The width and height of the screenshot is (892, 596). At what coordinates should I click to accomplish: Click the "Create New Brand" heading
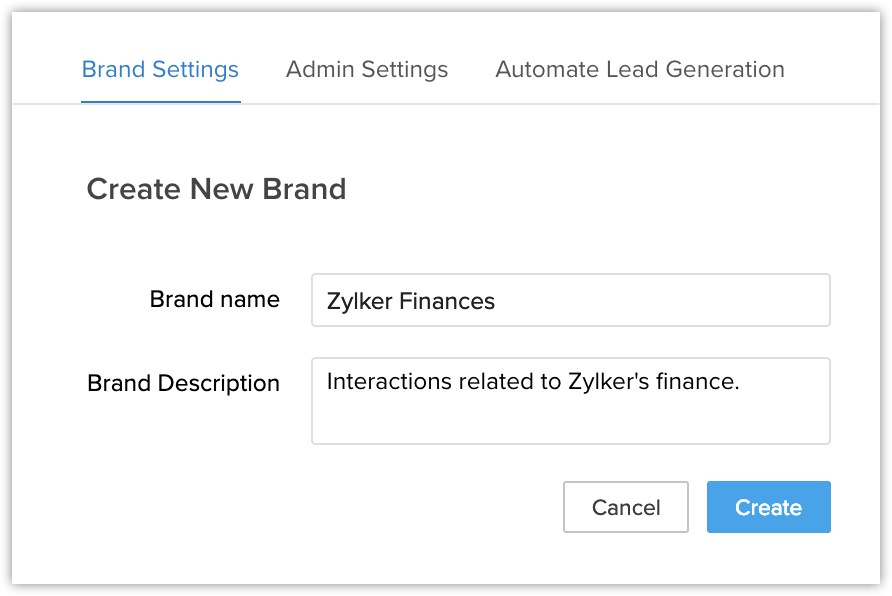216,189
